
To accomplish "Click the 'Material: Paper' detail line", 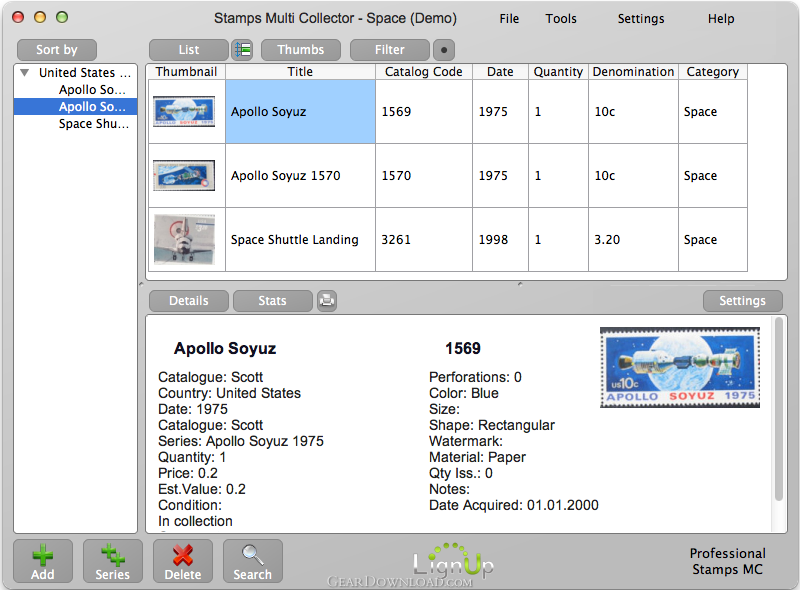I will [477, 457].
